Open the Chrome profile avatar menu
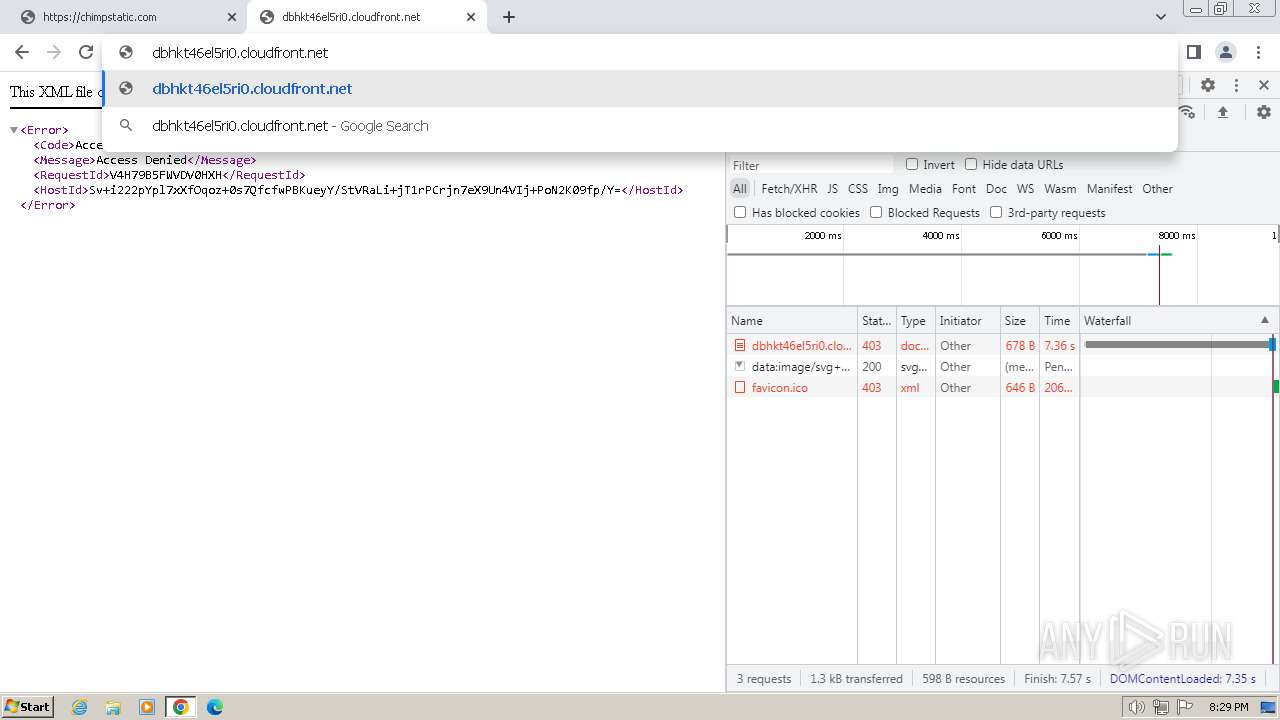 (x=1225, y=52)
